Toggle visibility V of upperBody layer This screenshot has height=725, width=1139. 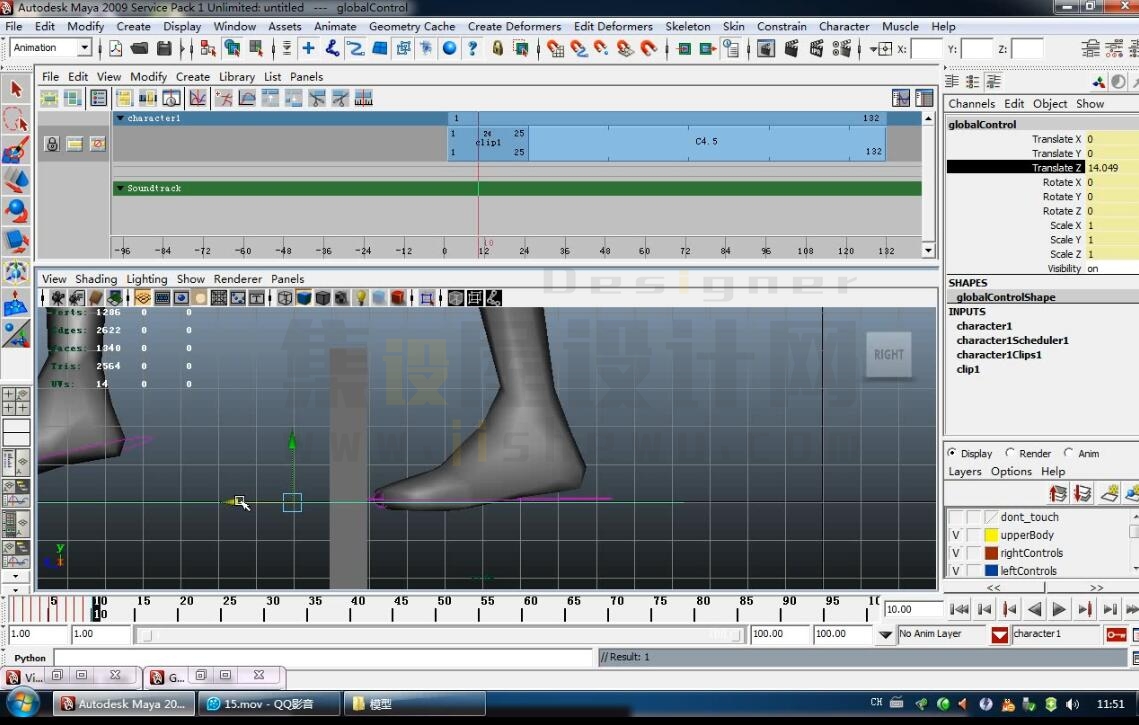point(956,535)
